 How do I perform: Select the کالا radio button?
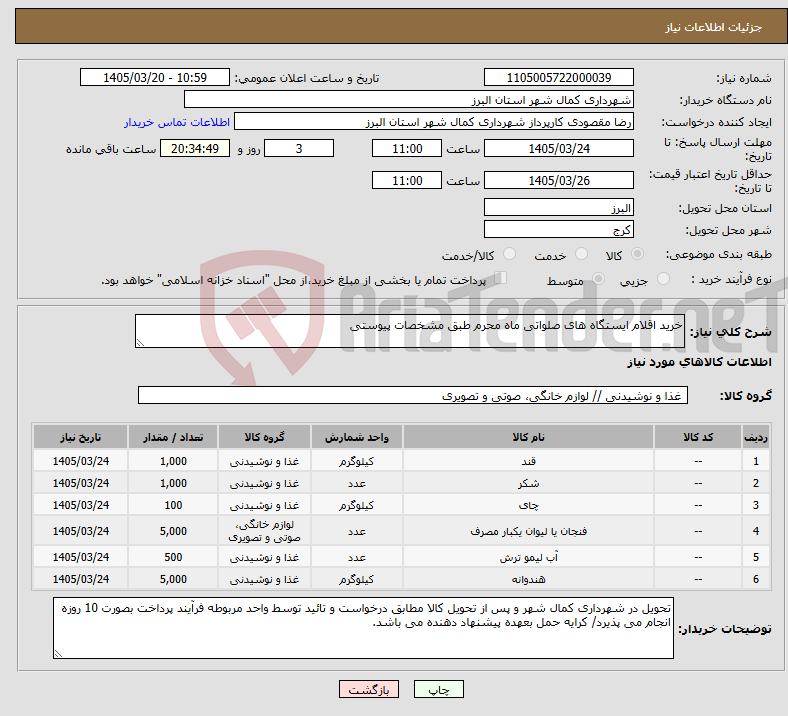point(637,254)
